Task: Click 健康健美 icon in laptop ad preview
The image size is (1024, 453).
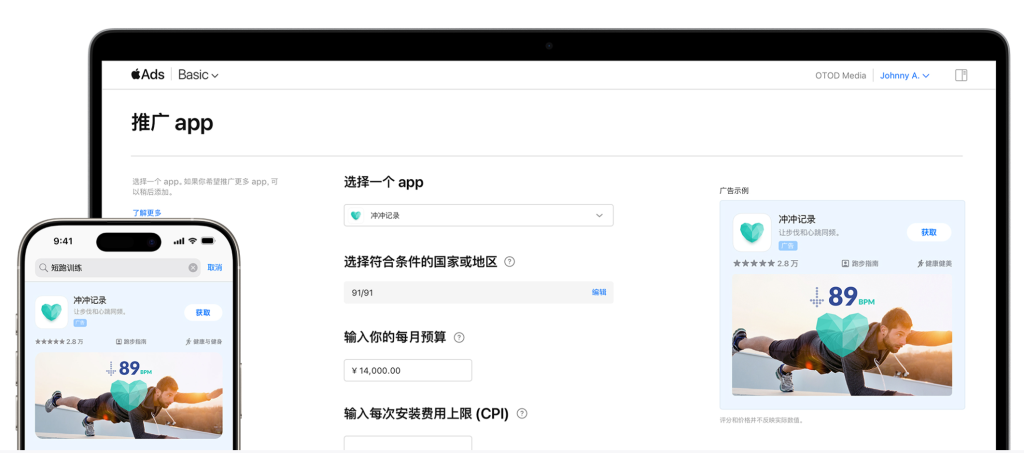Action: (x=921, y=264)
